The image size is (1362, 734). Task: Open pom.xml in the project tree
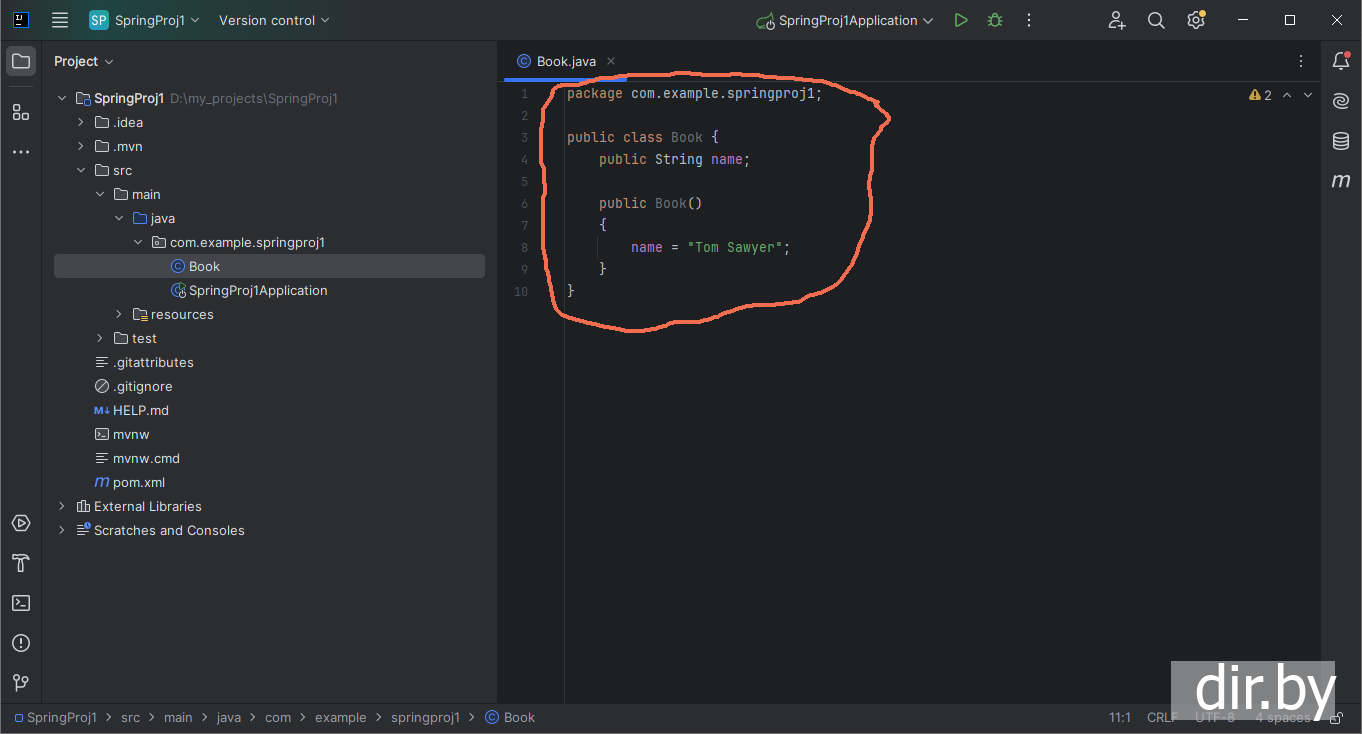click(x=138, y=482)
